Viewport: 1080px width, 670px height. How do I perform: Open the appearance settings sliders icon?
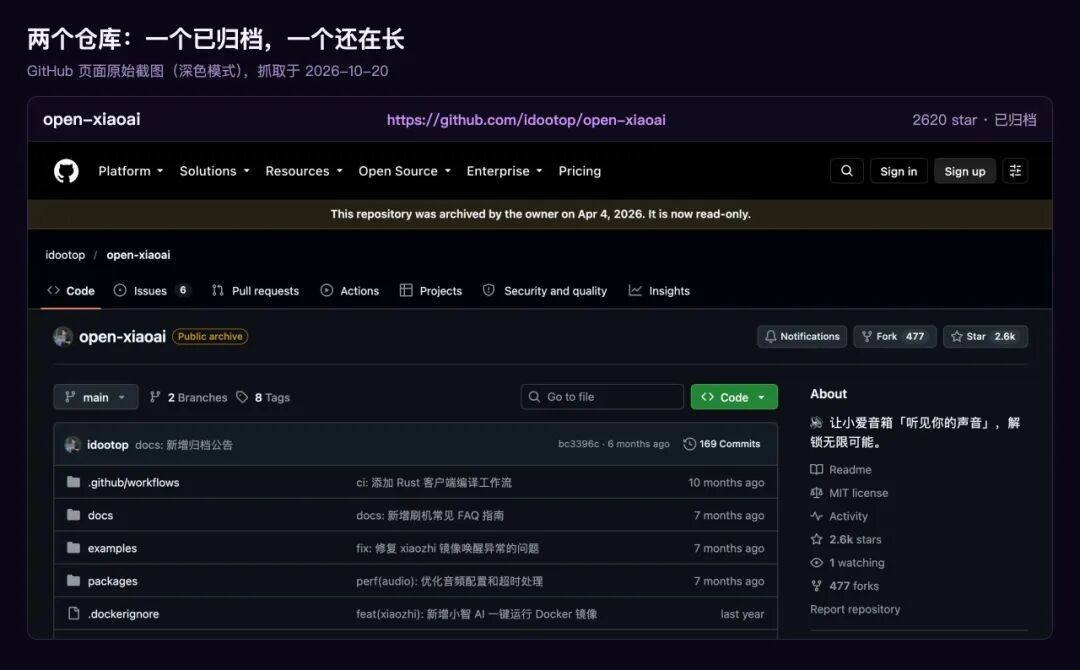tap(1015, 171)
